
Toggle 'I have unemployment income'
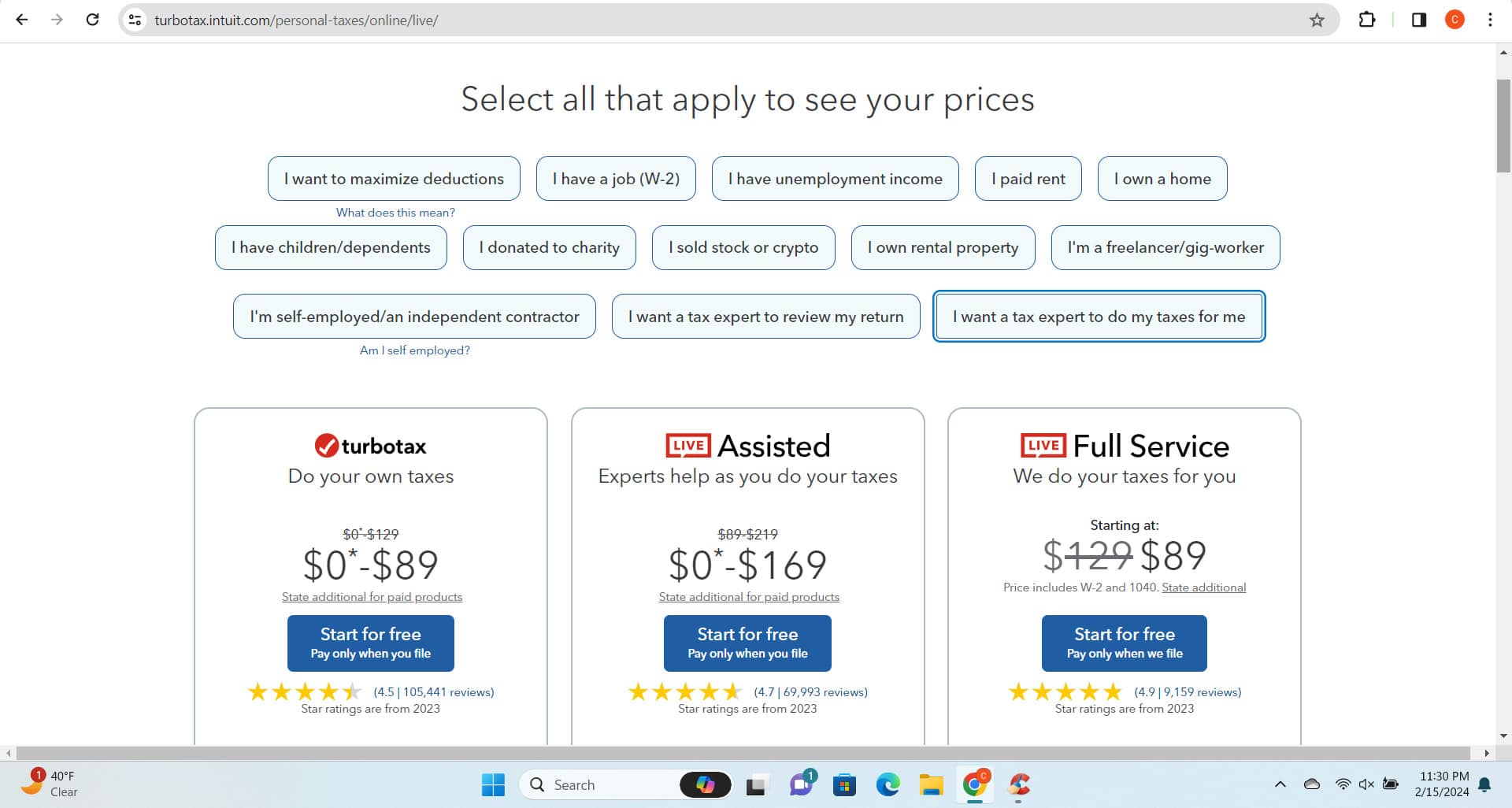point(836,179)
